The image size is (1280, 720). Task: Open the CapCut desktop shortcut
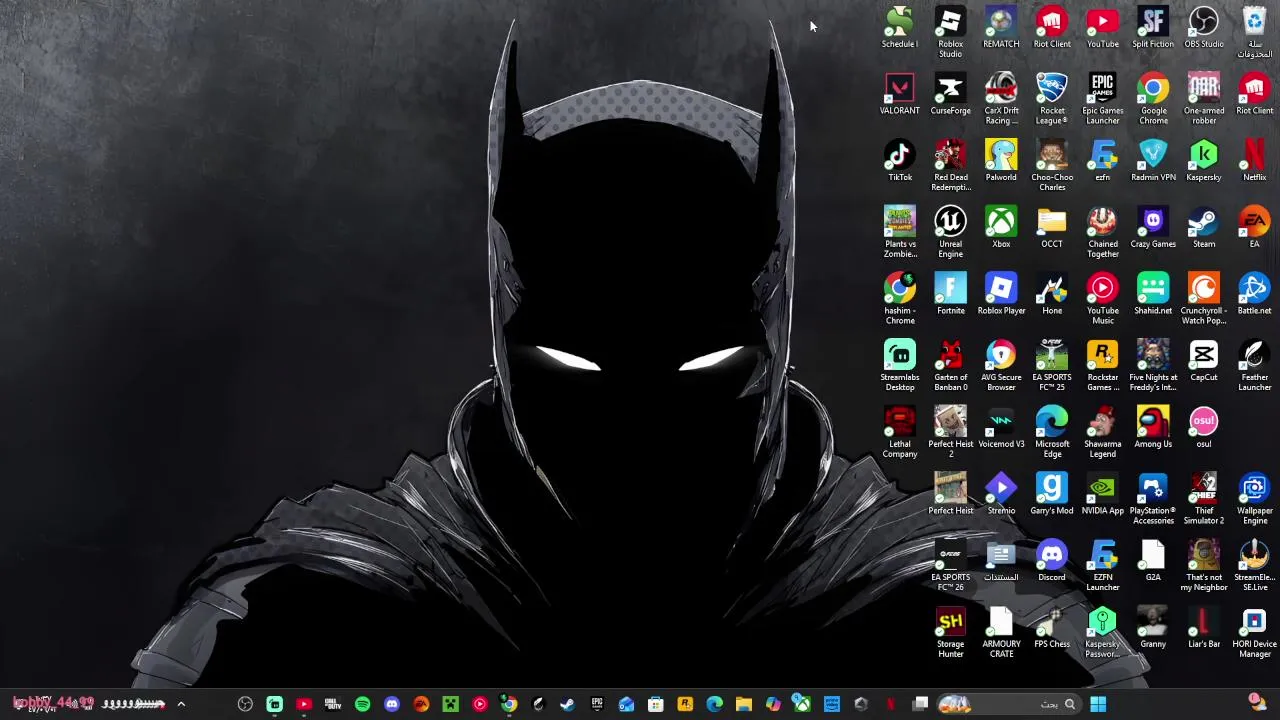[1204, 361]
